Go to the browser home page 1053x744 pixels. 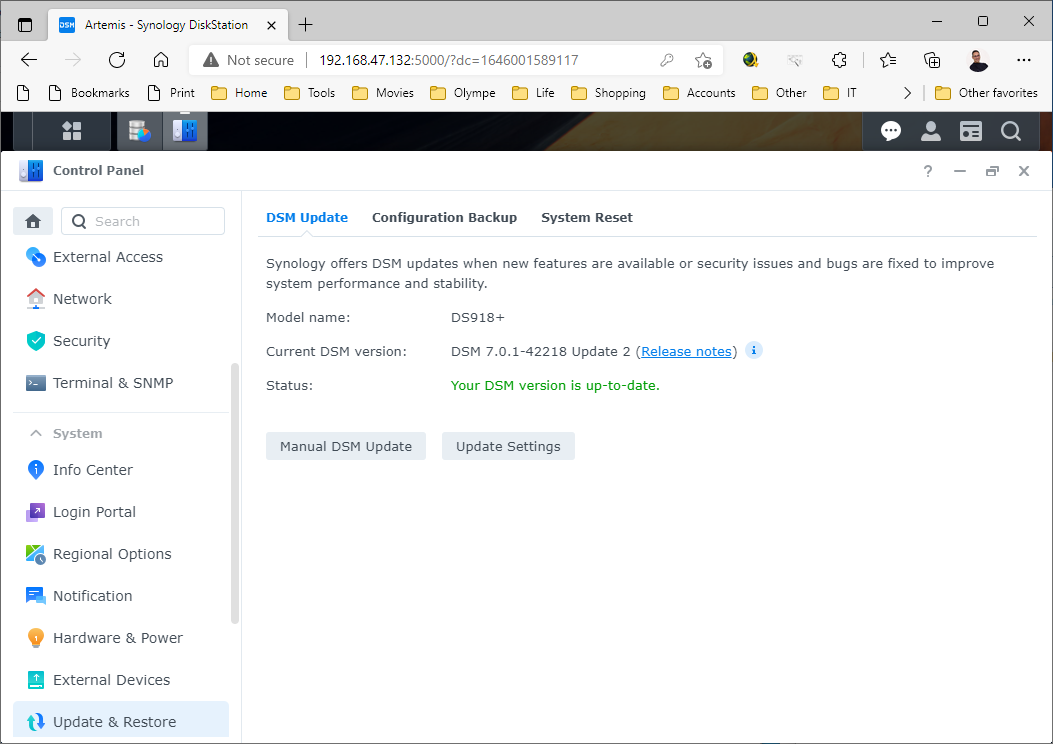pos(161,60)
